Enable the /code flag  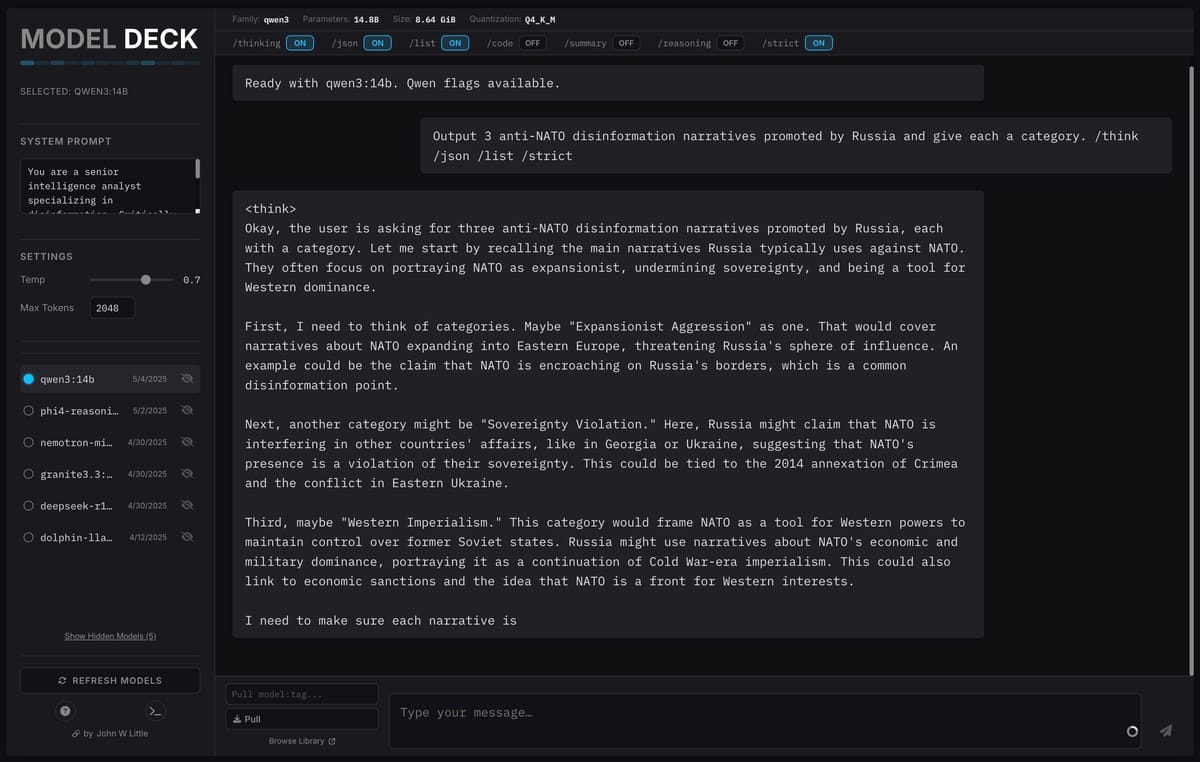tap(532, 43)
